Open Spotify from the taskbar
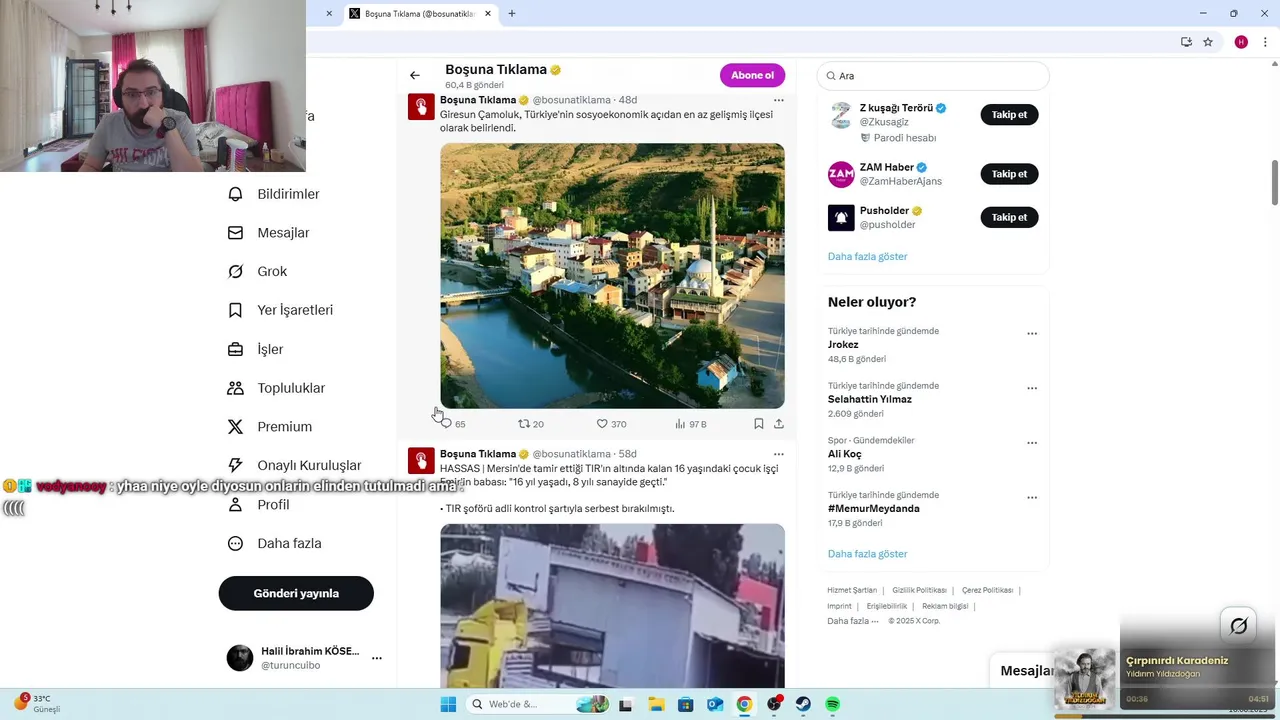 832,704
